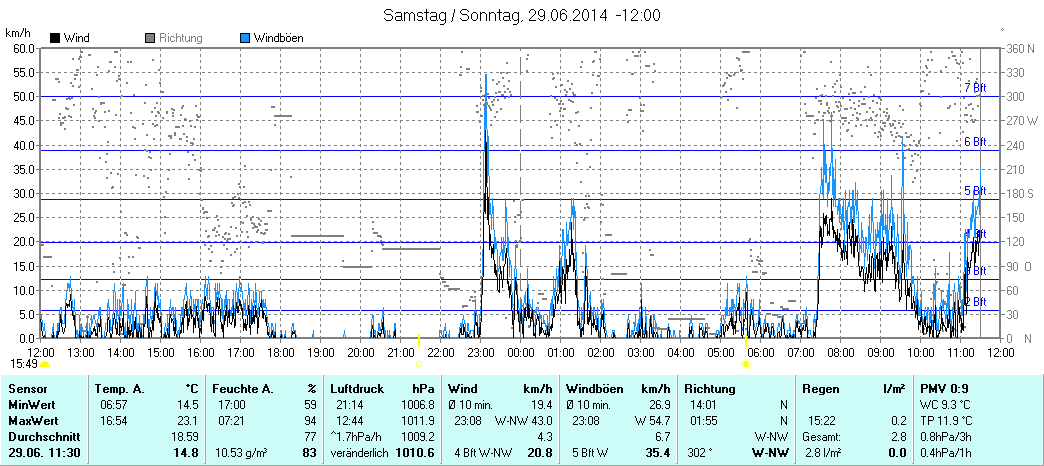Screen dimensions: 1044x466
Task: Click the blue Windböen legend square
Action: pyautogui.click(x=246, y=38)
